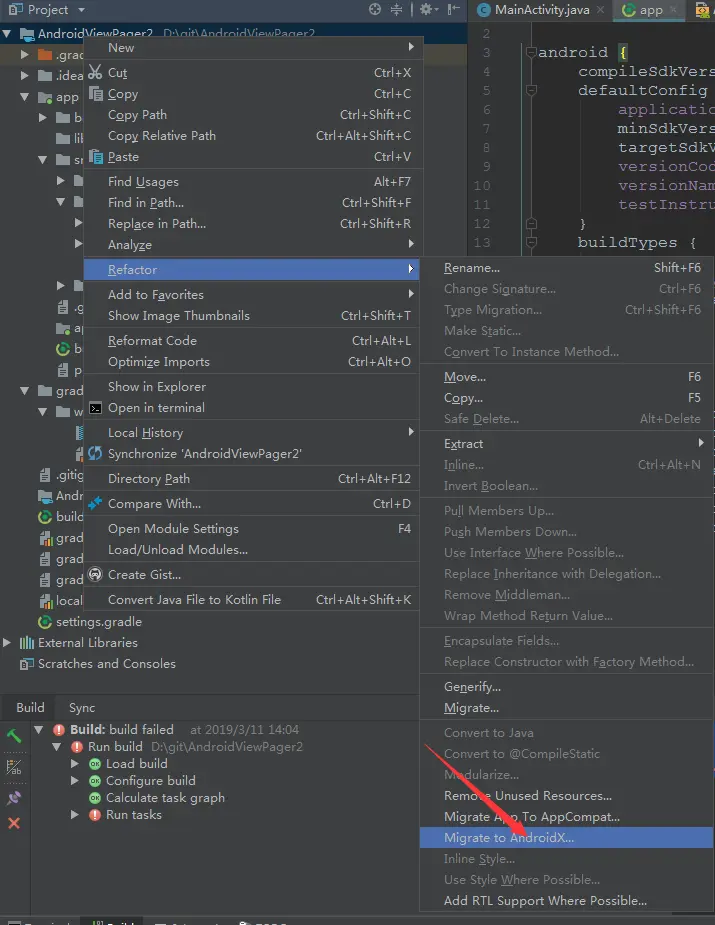The height and width of the screenshot is (925, 715).
Task: Collapse the Run build node
Action: (x=57, y=747)
